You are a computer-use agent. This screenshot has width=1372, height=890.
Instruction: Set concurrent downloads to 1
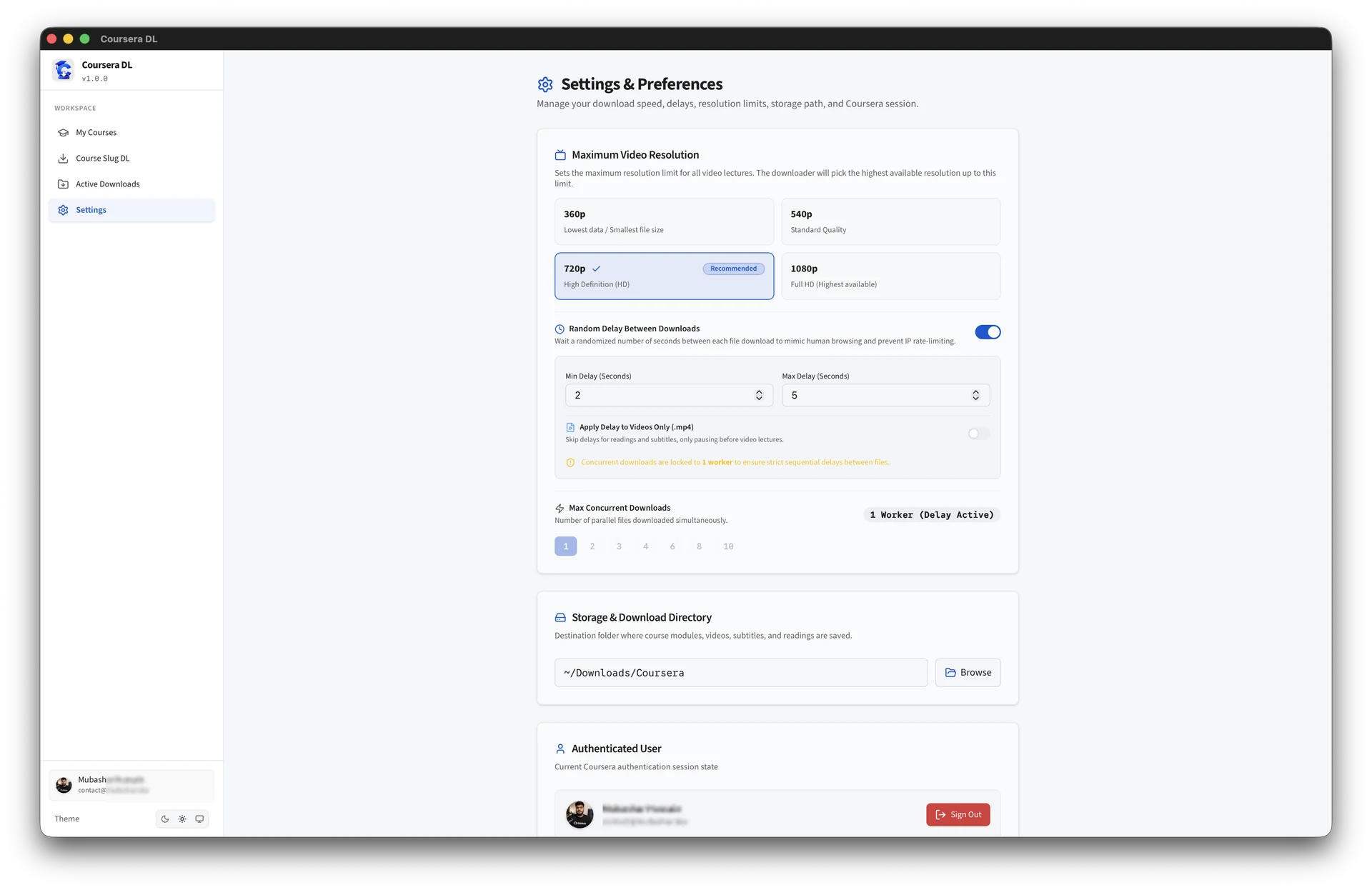565,546
